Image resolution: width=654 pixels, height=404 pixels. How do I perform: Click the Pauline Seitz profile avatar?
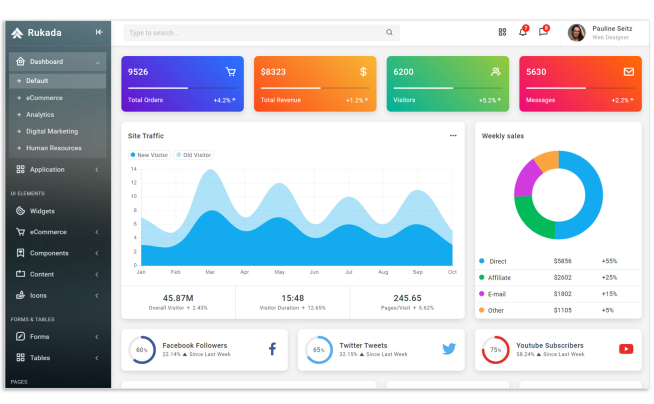pos(576,33)
